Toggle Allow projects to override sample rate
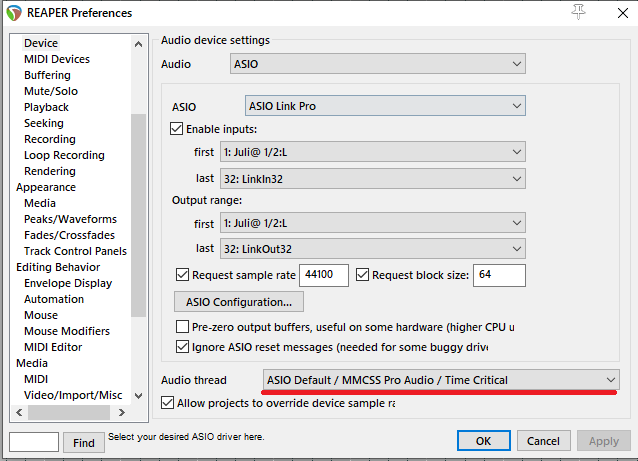The image size is (638, 461). coord(168,403)
